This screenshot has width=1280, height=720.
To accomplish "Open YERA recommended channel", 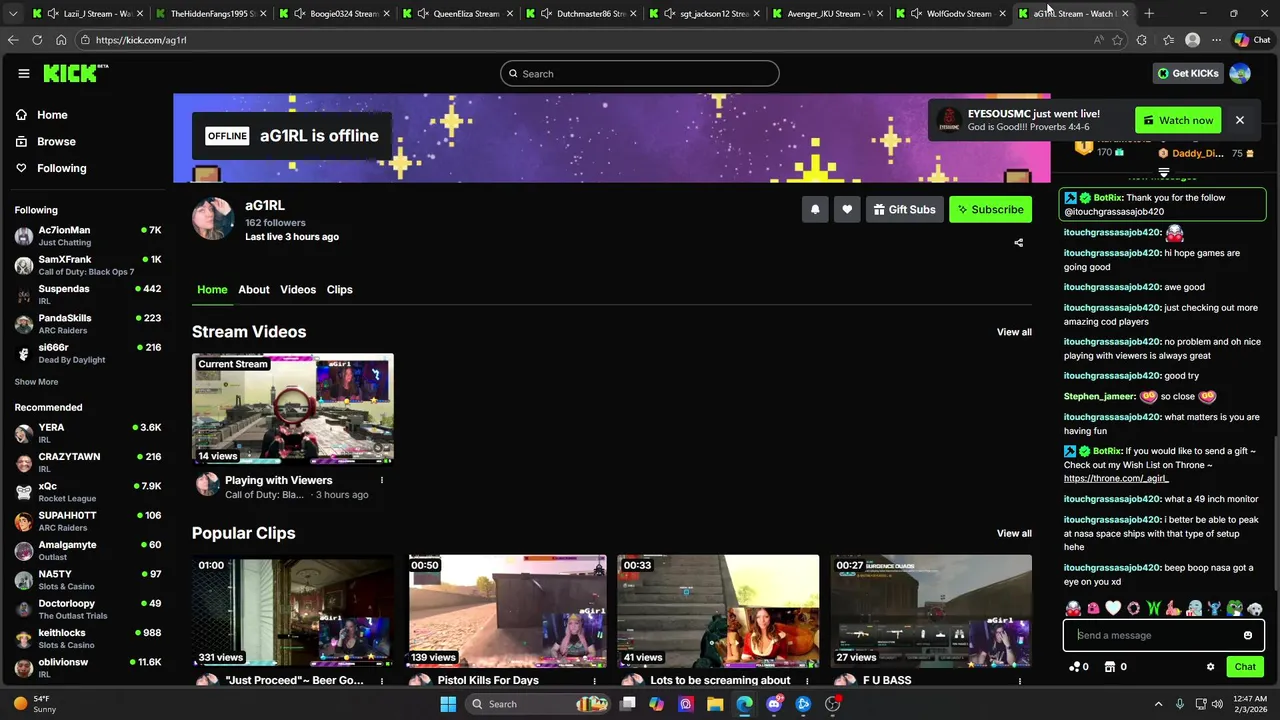I will (88, 433).
